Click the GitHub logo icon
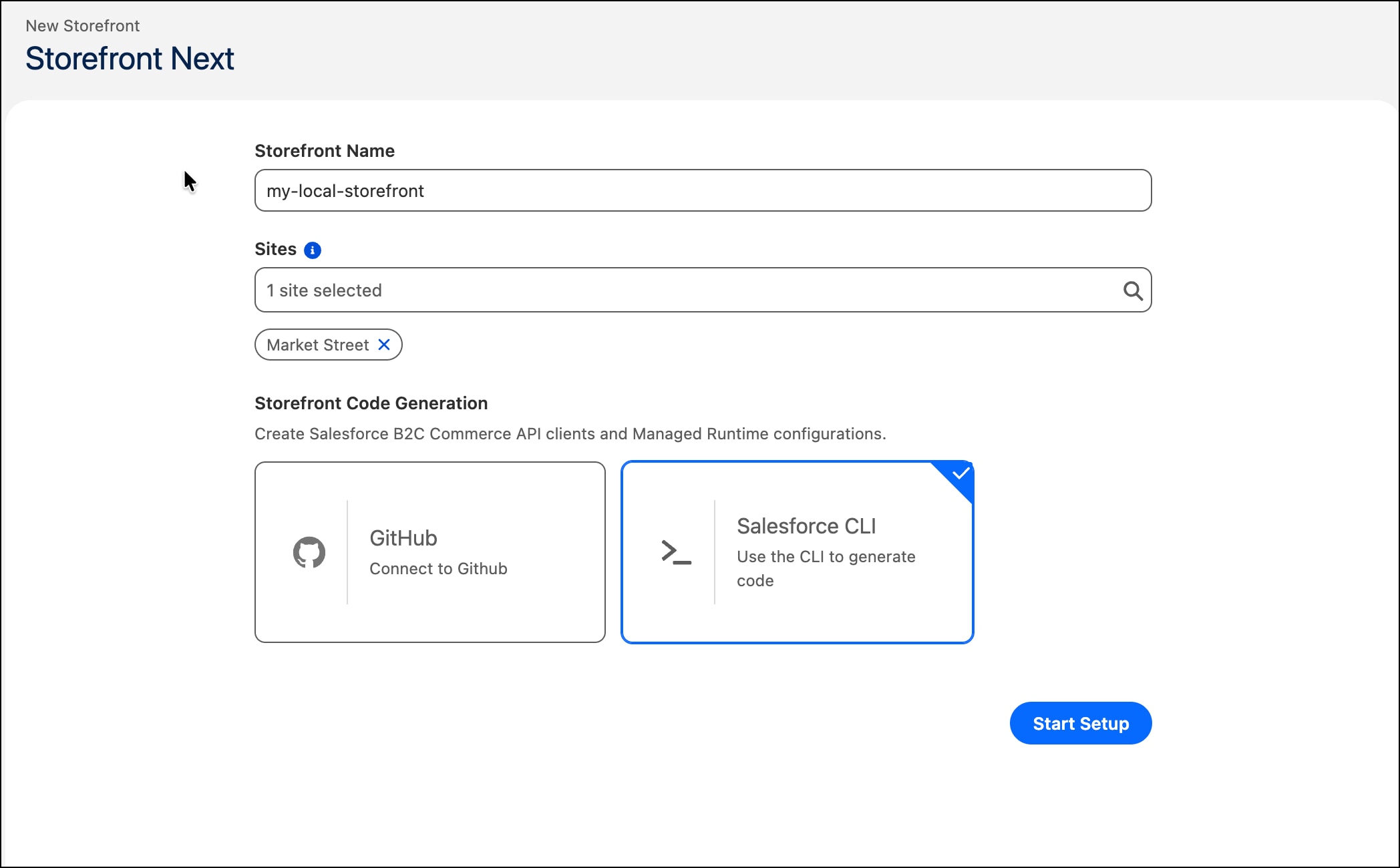 pyautogui.click(x=309, y=552)
